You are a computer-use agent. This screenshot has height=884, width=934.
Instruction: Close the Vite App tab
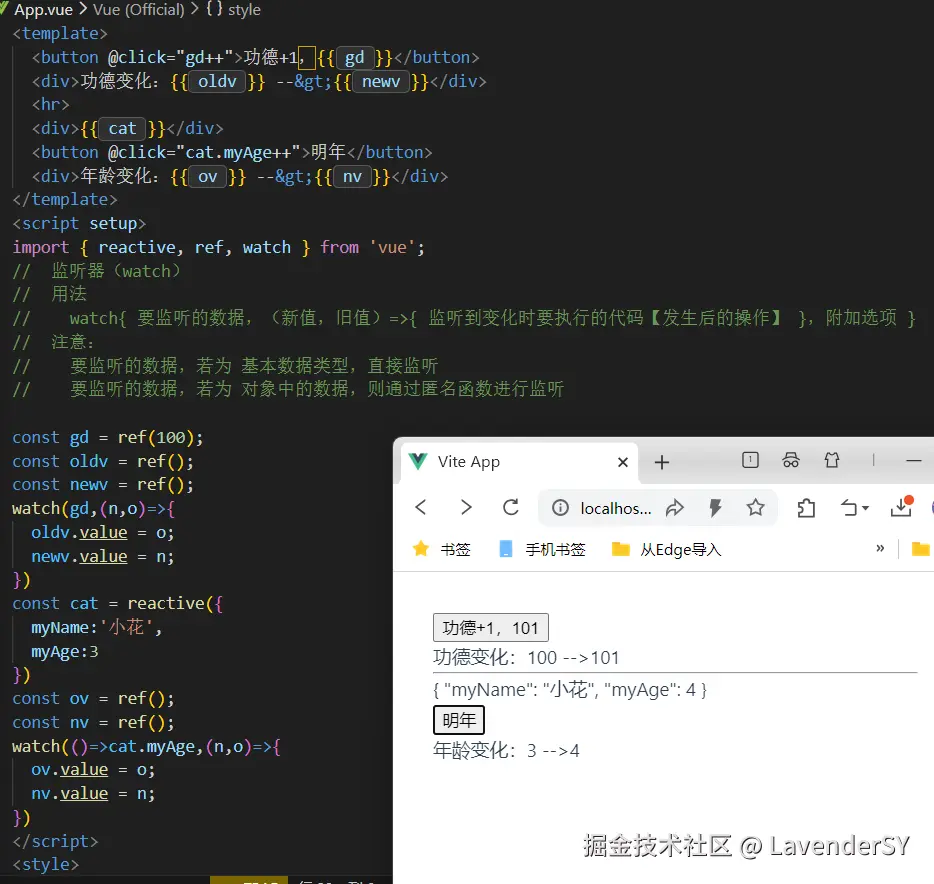[x=623, y=462]
